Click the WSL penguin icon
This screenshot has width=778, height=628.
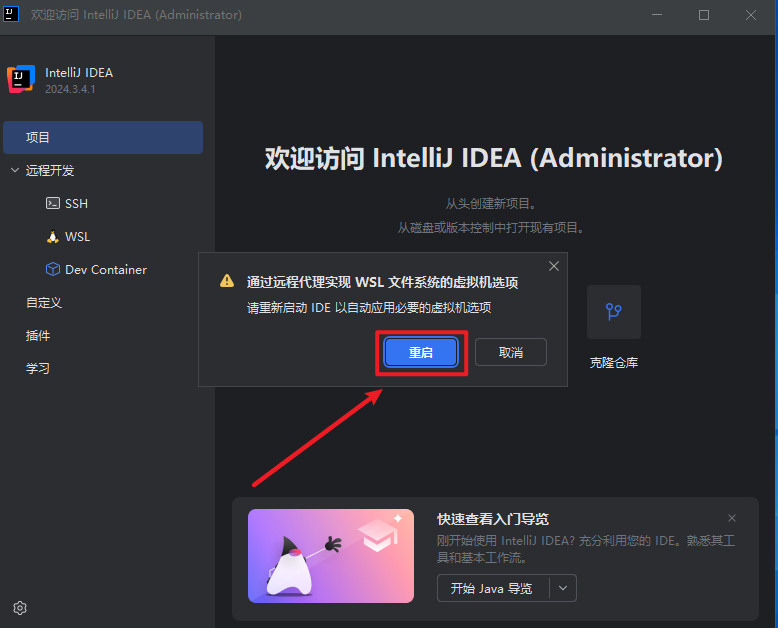point(53,237)
